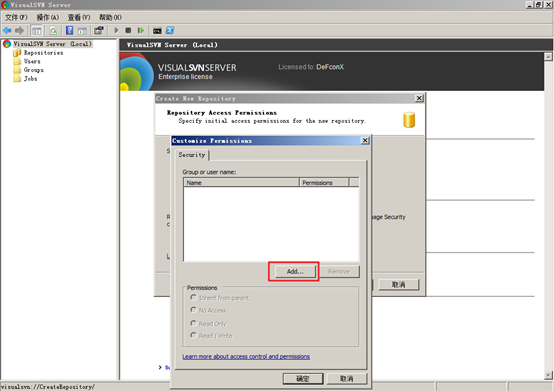The width and height of the screenshot is (554, 391).
Task: Click the Refresh toolbar icon
Action: click(x=53, y=31)
